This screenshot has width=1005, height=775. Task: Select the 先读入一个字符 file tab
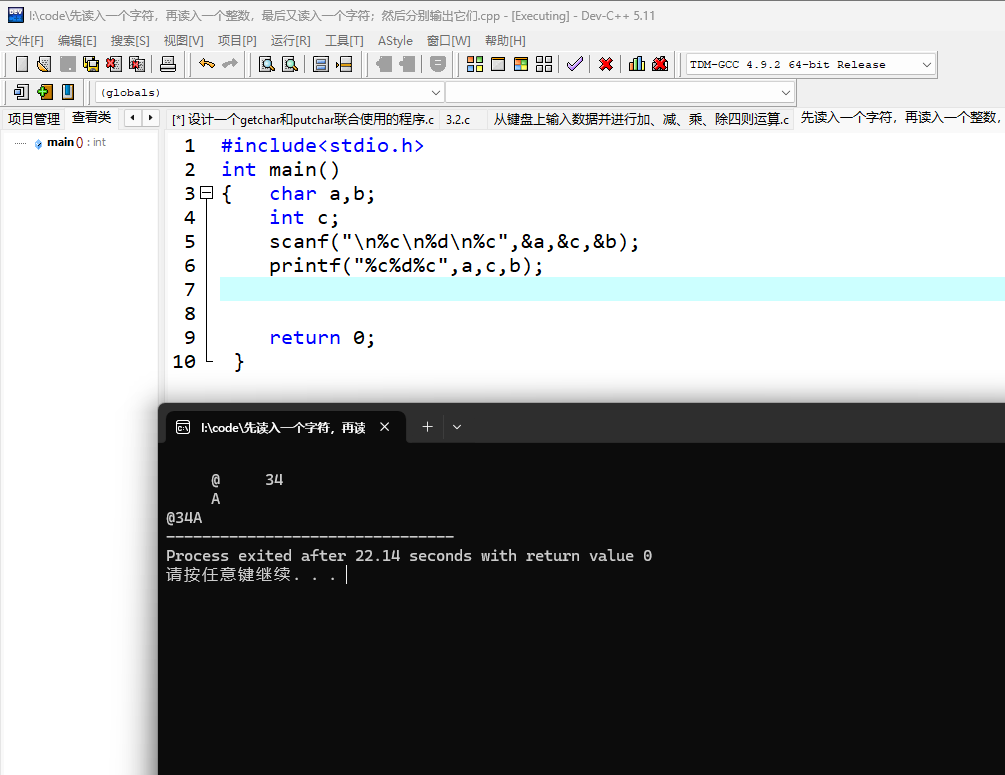tap(900, 117)
